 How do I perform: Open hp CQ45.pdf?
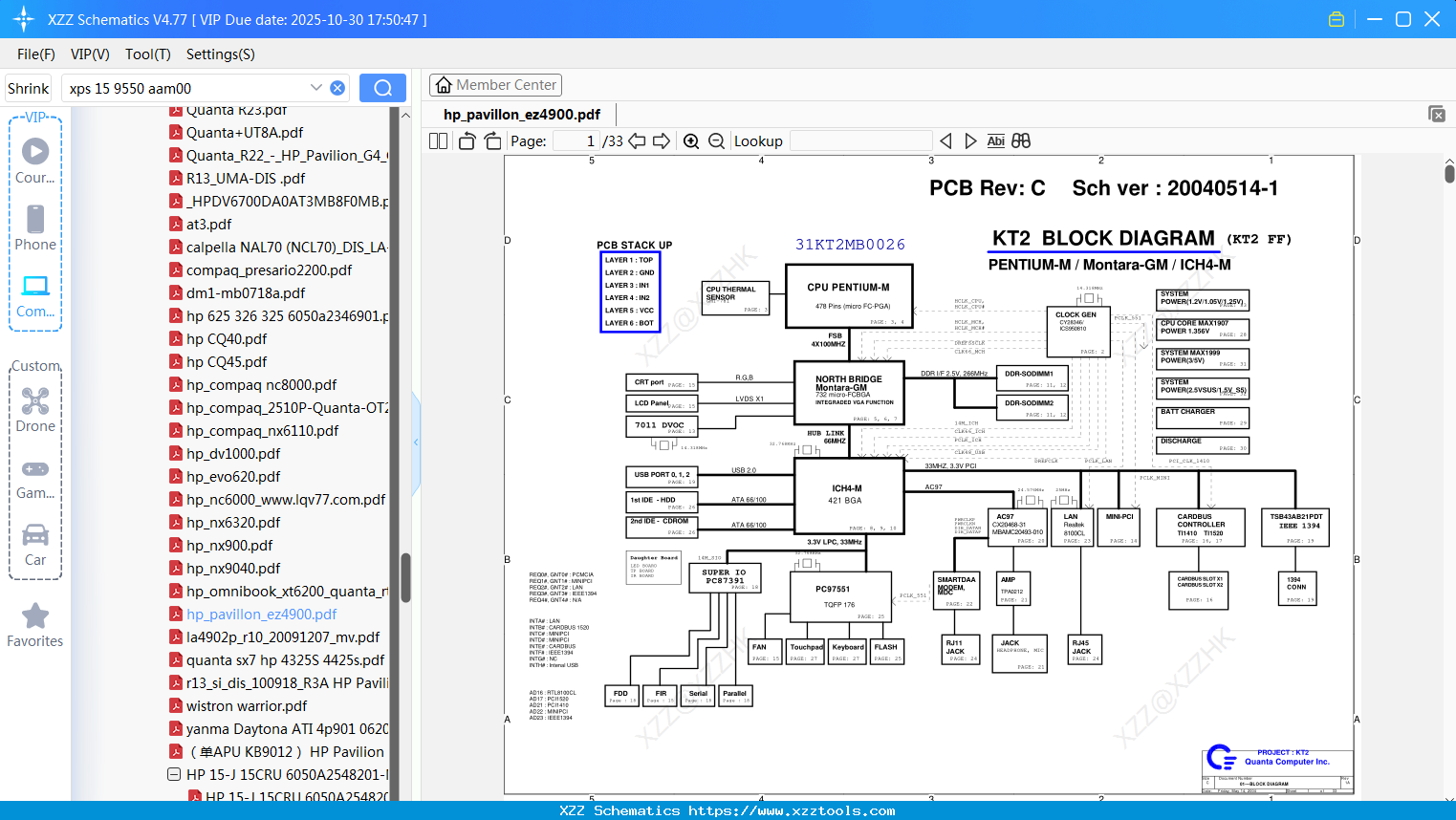(227, 362)
